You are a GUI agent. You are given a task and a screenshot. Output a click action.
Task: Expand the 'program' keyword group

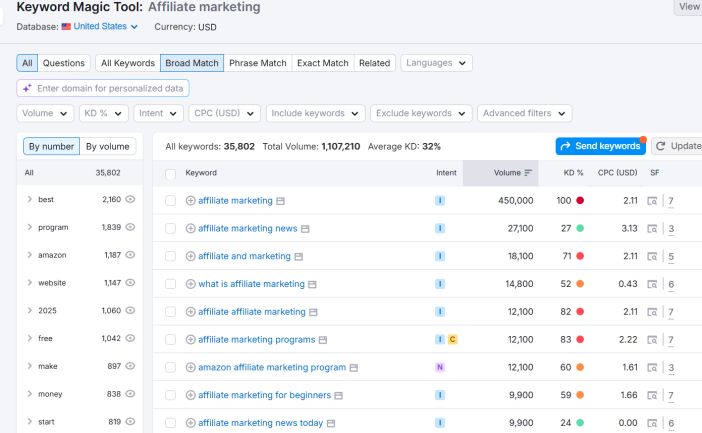[x=30, y=228]
